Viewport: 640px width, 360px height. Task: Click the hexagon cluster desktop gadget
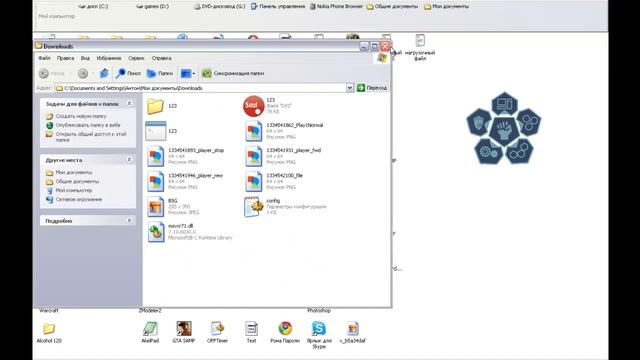pos(504,128)
